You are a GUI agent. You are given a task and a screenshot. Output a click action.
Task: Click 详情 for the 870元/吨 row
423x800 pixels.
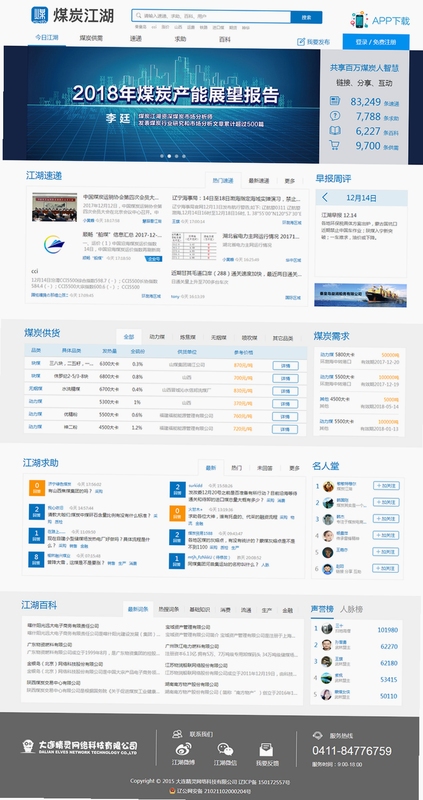pos(285,365)
